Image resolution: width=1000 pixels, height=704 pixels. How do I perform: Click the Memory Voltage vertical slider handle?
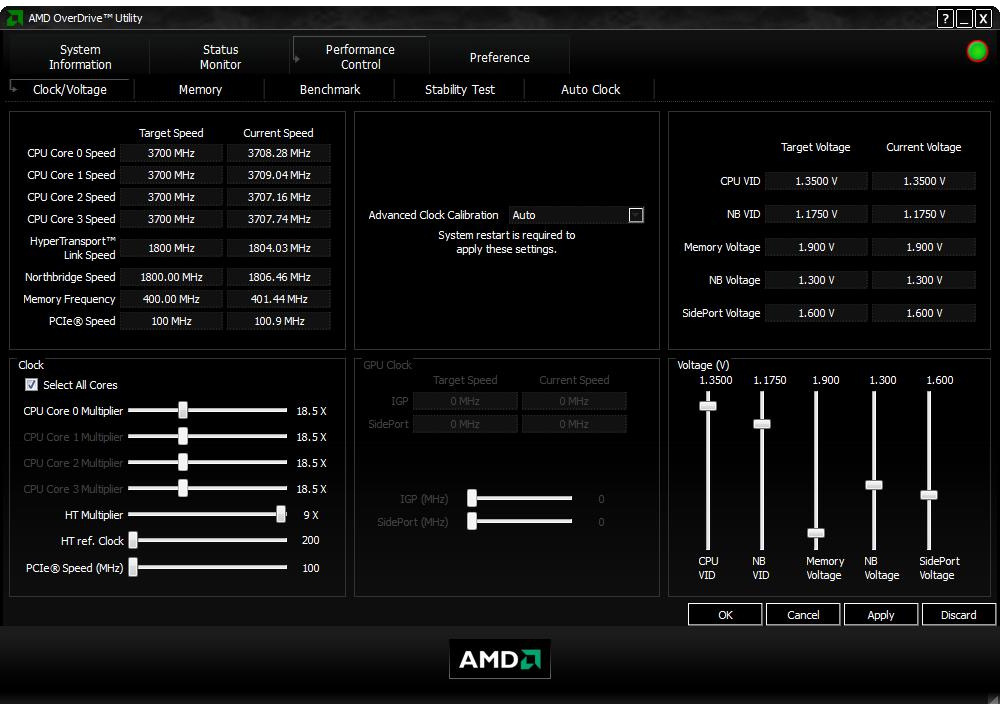816,533
